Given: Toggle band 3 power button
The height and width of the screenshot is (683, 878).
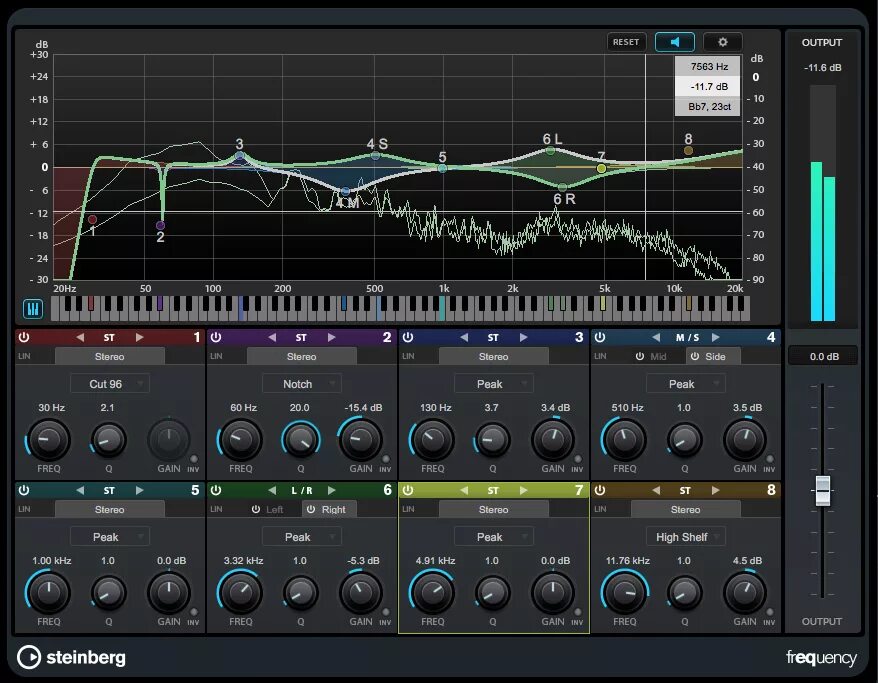Looking at the screenshot, I should 408,337.
